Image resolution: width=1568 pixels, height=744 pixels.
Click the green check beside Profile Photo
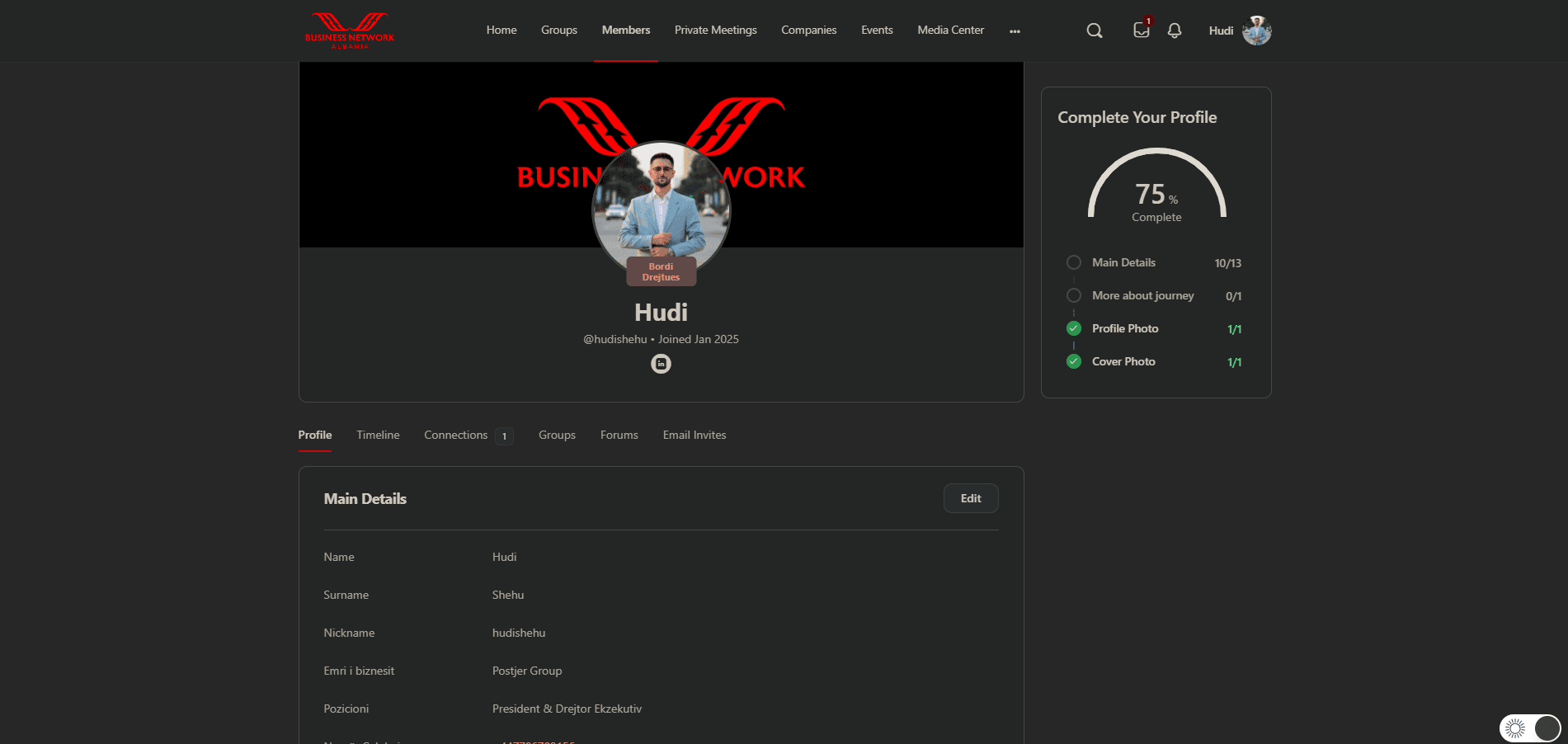[x=1074, y=328]
